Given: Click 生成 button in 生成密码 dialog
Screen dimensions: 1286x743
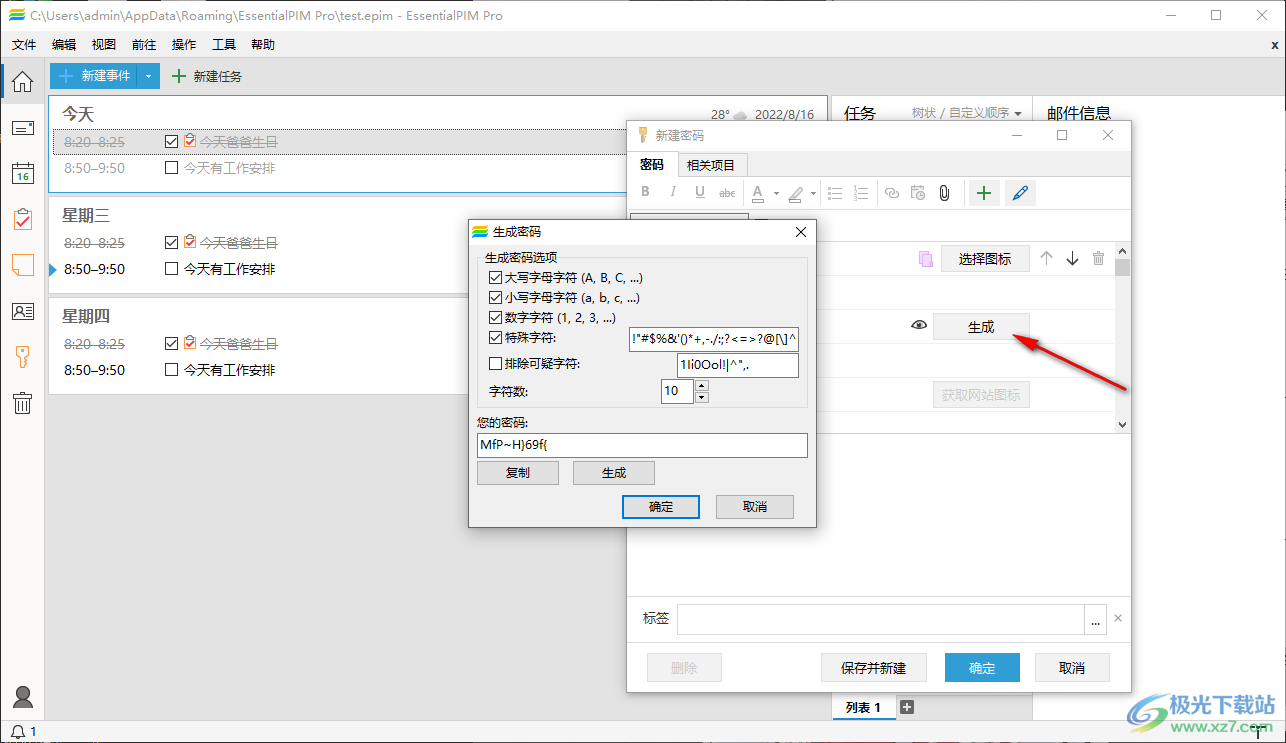Looking at the screenshot, I should (x=614, y=473).
